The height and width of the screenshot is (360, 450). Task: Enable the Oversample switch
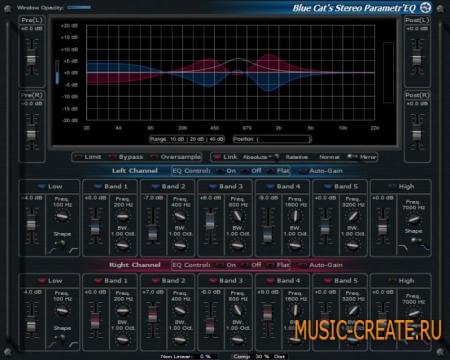pos(154,157)
